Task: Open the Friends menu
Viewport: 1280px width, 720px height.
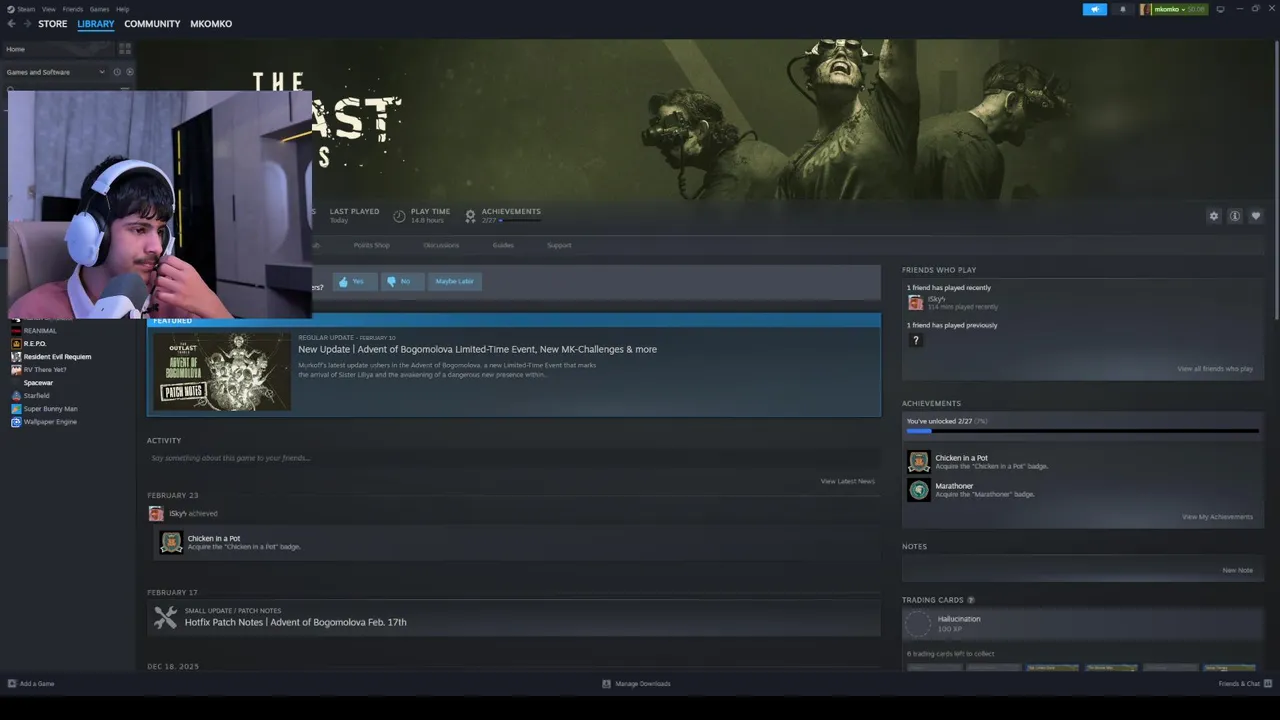Action: point(73,9)
